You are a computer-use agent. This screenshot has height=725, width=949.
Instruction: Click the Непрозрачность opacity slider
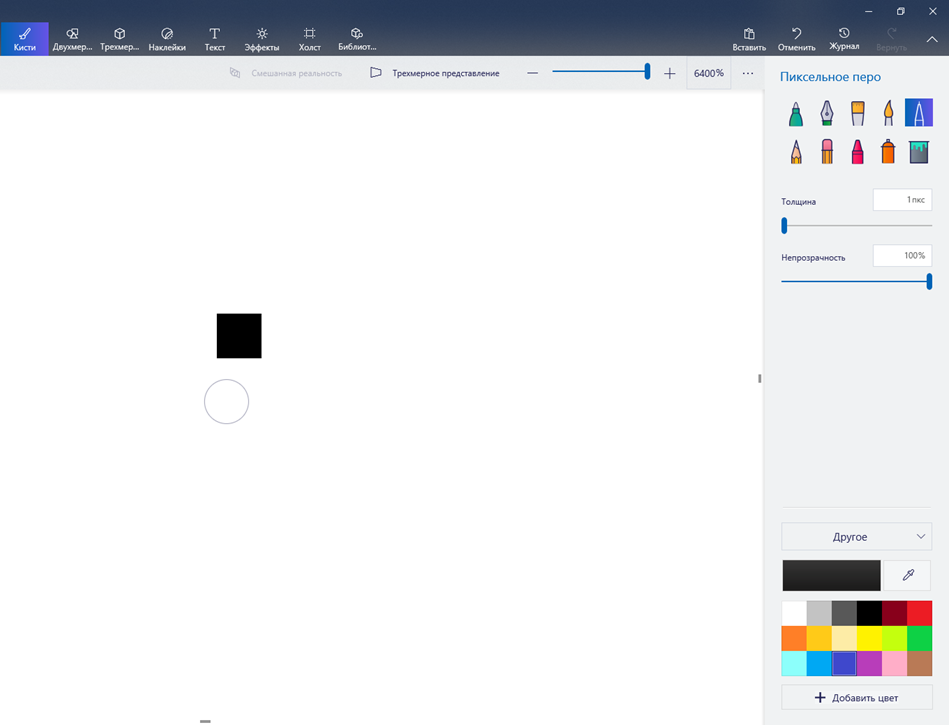856,282
